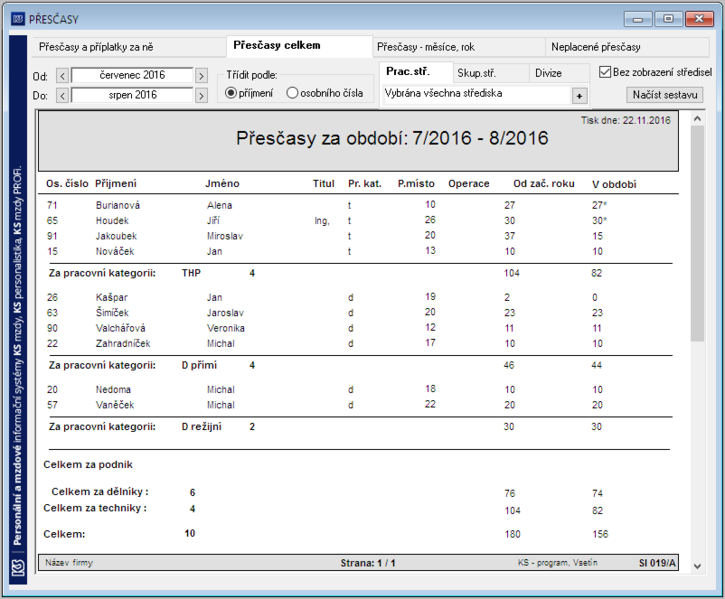Click the Os. číslo column header
725x599 pixels.
(67, 184)
